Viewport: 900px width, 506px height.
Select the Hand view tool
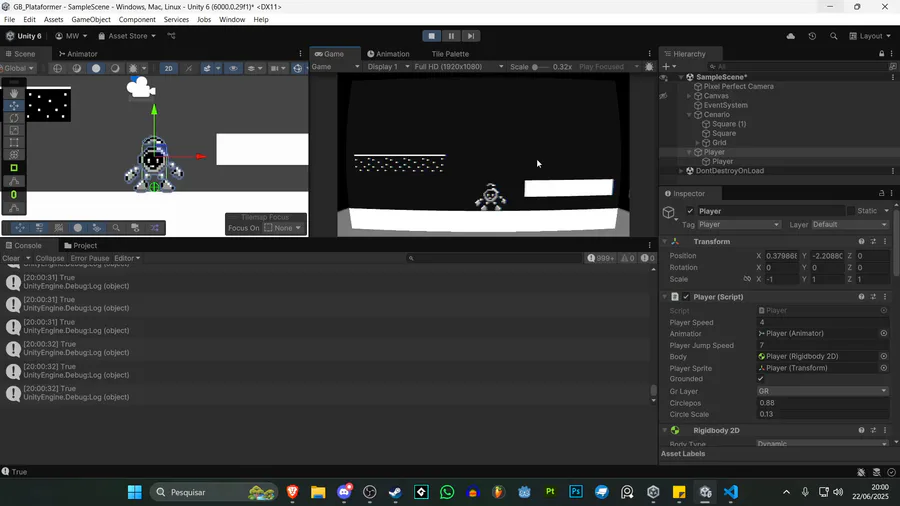point(14,94)
